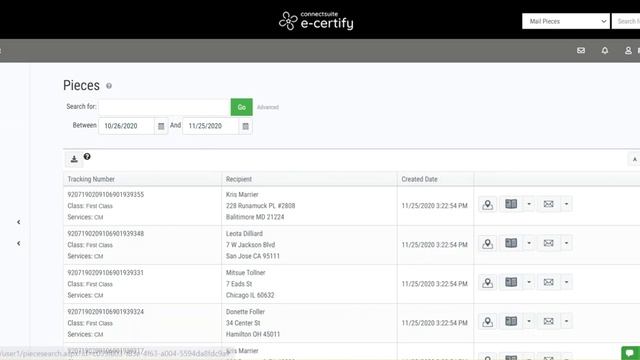The width and height of the screenshot is (640, 360).
Task: Click the And date field 11/25/2020
Action: [211, 126]
